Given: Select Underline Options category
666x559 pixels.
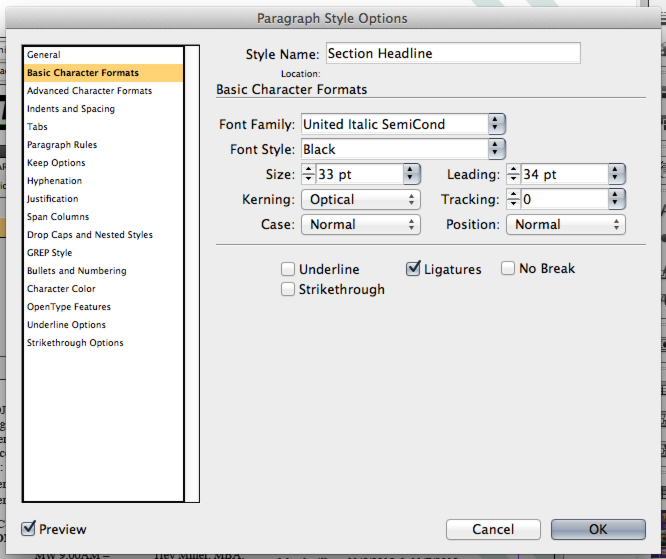Looking at the screenshot, I should point(103,325).
